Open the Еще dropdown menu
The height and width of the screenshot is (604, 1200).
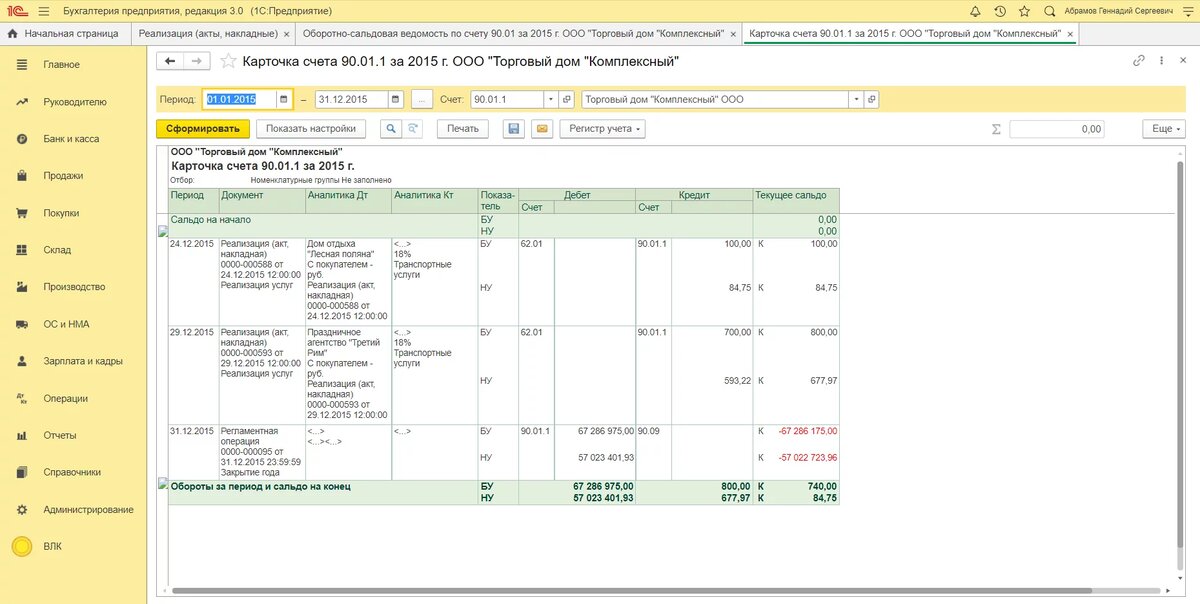tap(1164, 129)
